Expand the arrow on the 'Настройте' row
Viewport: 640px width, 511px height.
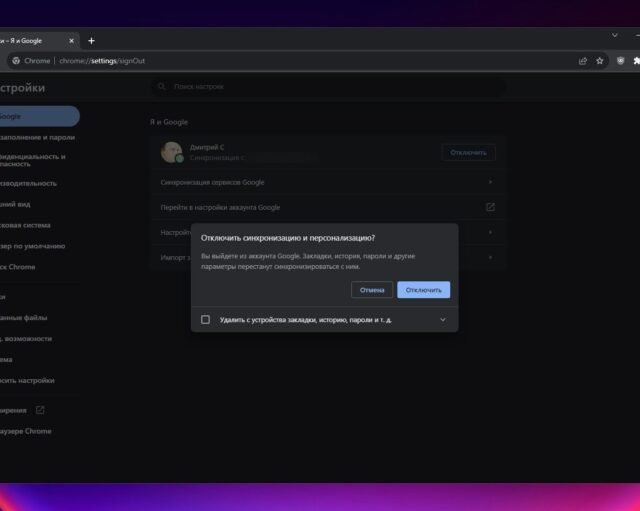click(x=490, y=232)
